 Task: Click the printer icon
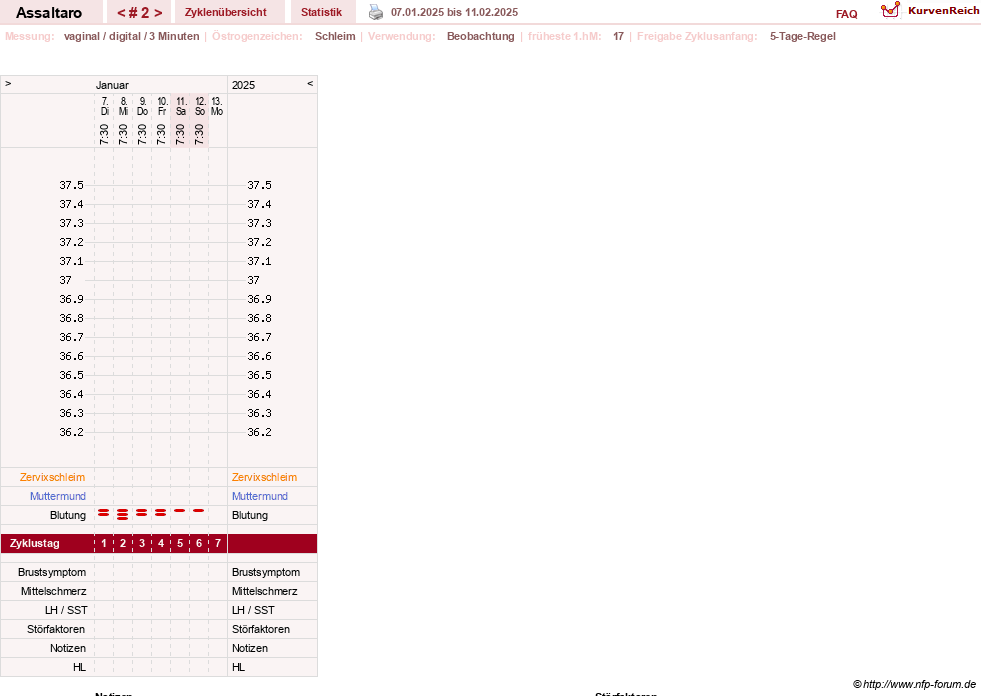[x=375, y=12]
